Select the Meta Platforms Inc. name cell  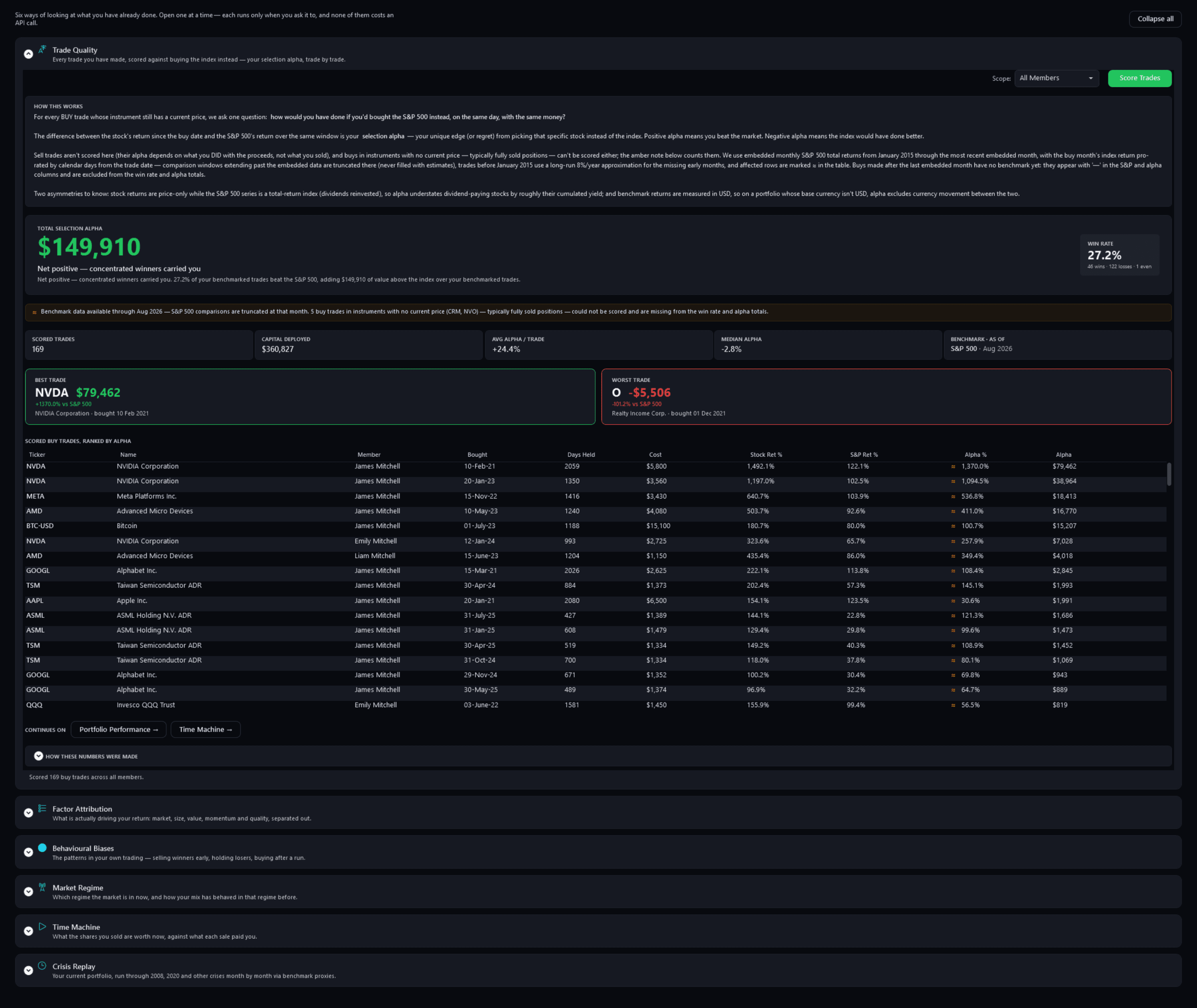146,496
